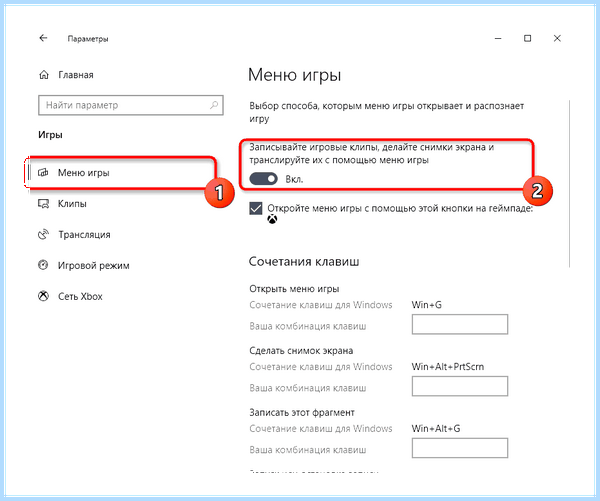Maximize the Параметры window
The image size is (600, 501).
pyautogui.click(x=527, y=38)
